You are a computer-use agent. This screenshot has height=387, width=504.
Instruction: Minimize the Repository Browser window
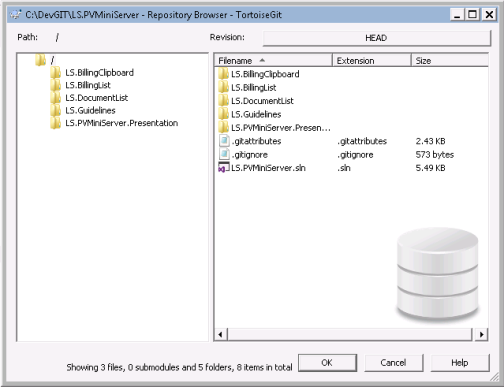pyautogui.click(x=457, y=15)
